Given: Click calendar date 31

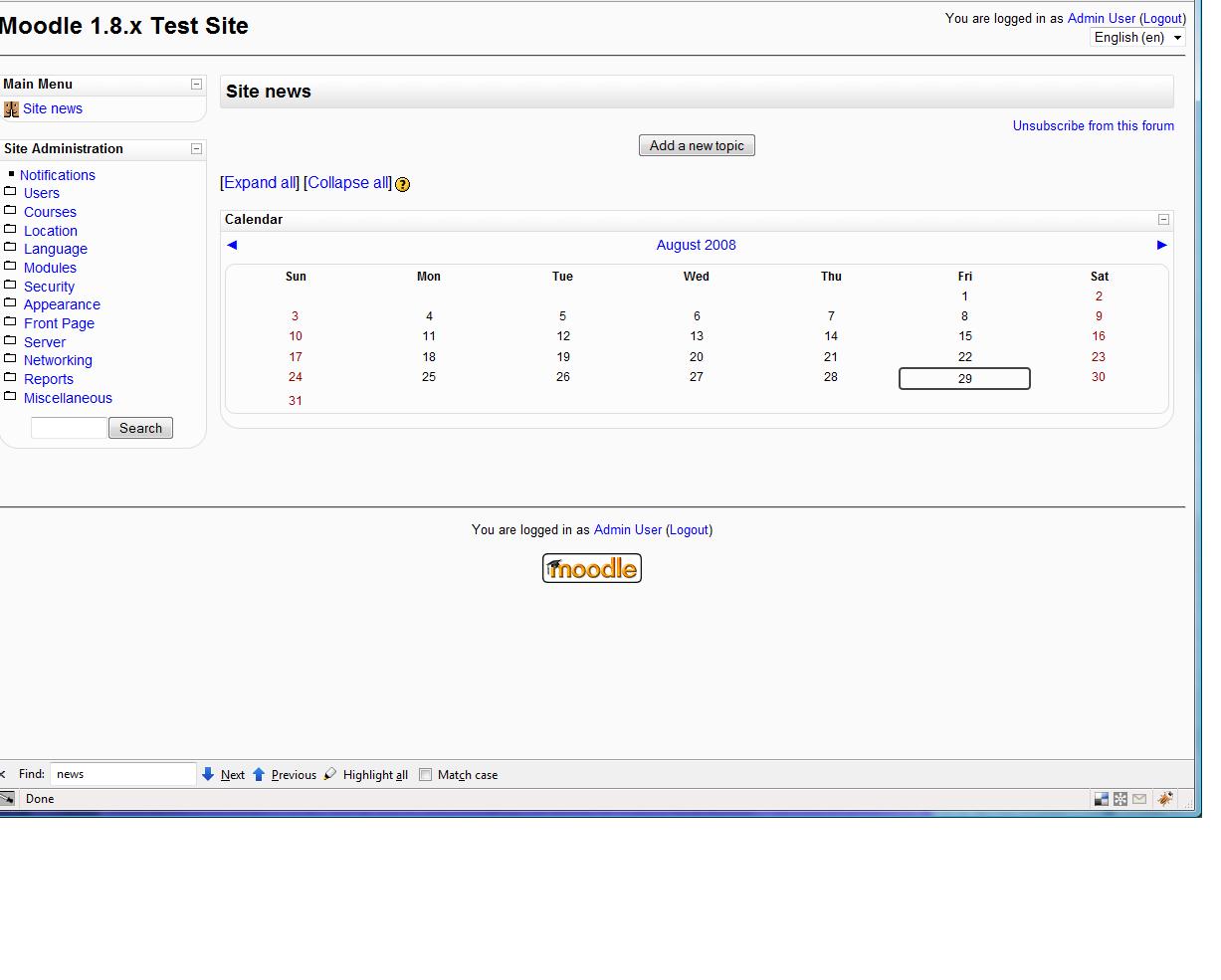Looking at the screenshot, I should pyautogui.click(x=296, y=400).
